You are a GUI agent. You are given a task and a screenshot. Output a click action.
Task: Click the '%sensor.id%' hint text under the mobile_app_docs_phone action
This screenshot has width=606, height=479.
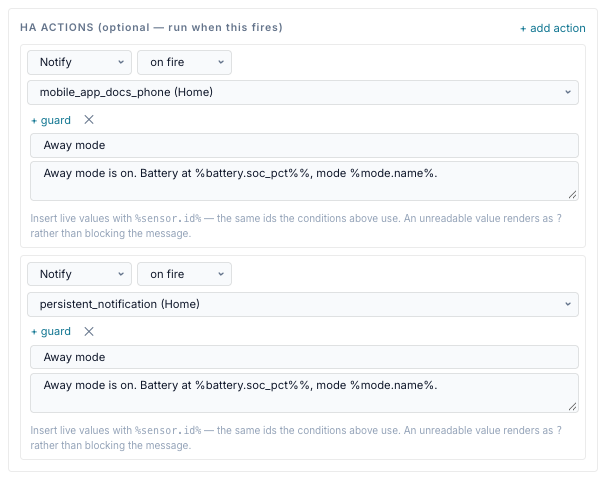click(x=168, y=218)
